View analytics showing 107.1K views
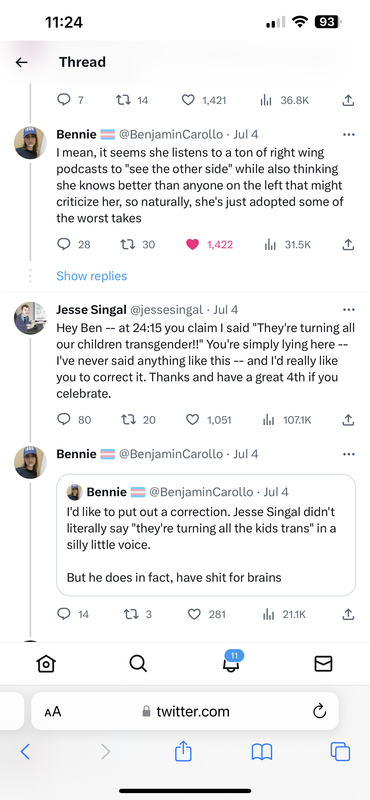 tap(286, 420)
